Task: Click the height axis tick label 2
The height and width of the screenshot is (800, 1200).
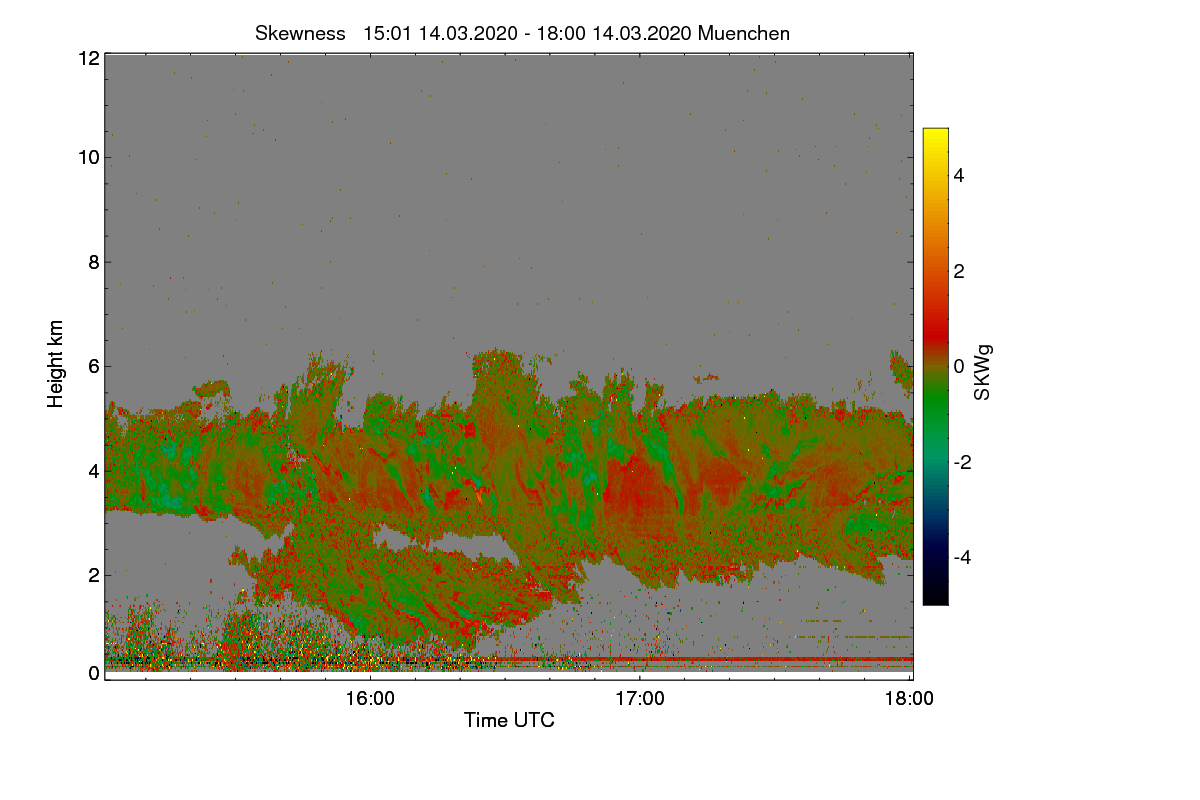Action: pyautogui.click(x=92, y=574)
